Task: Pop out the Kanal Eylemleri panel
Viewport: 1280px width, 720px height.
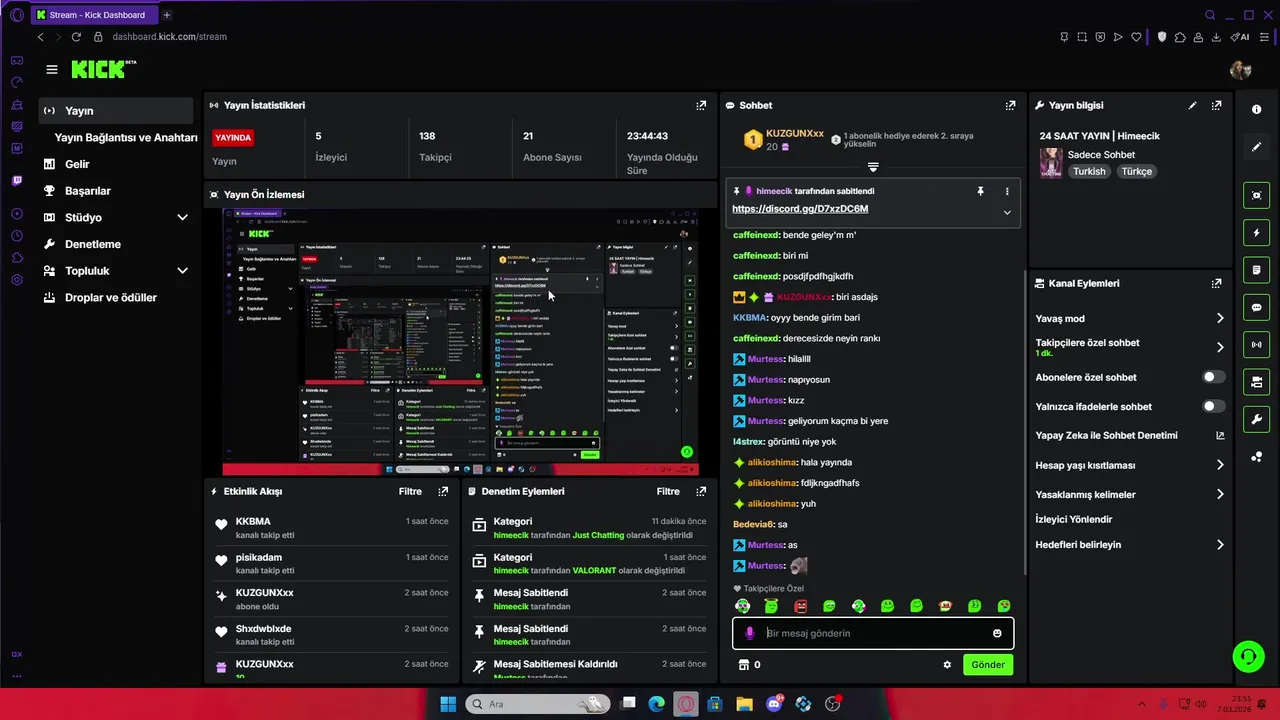Action: coord(1216,283)
